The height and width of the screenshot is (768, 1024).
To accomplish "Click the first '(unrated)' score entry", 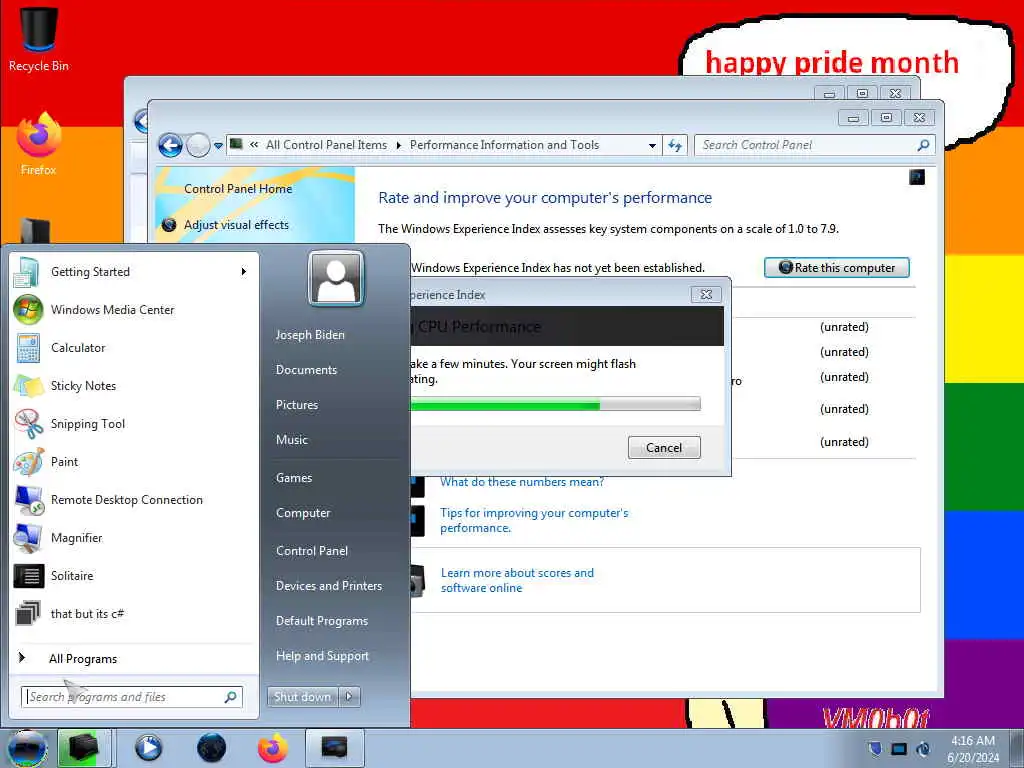I will coord(844,327).
